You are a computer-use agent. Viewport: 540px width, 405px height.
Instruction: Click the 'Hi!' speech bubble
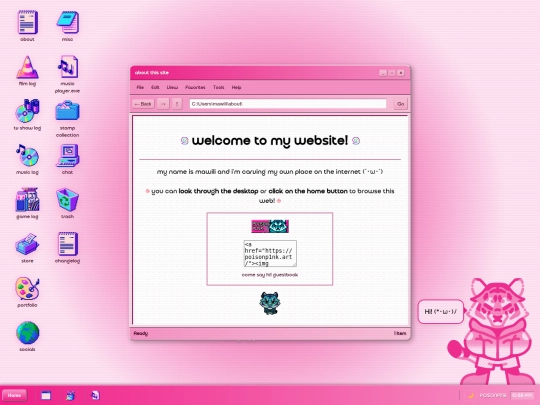440,312
